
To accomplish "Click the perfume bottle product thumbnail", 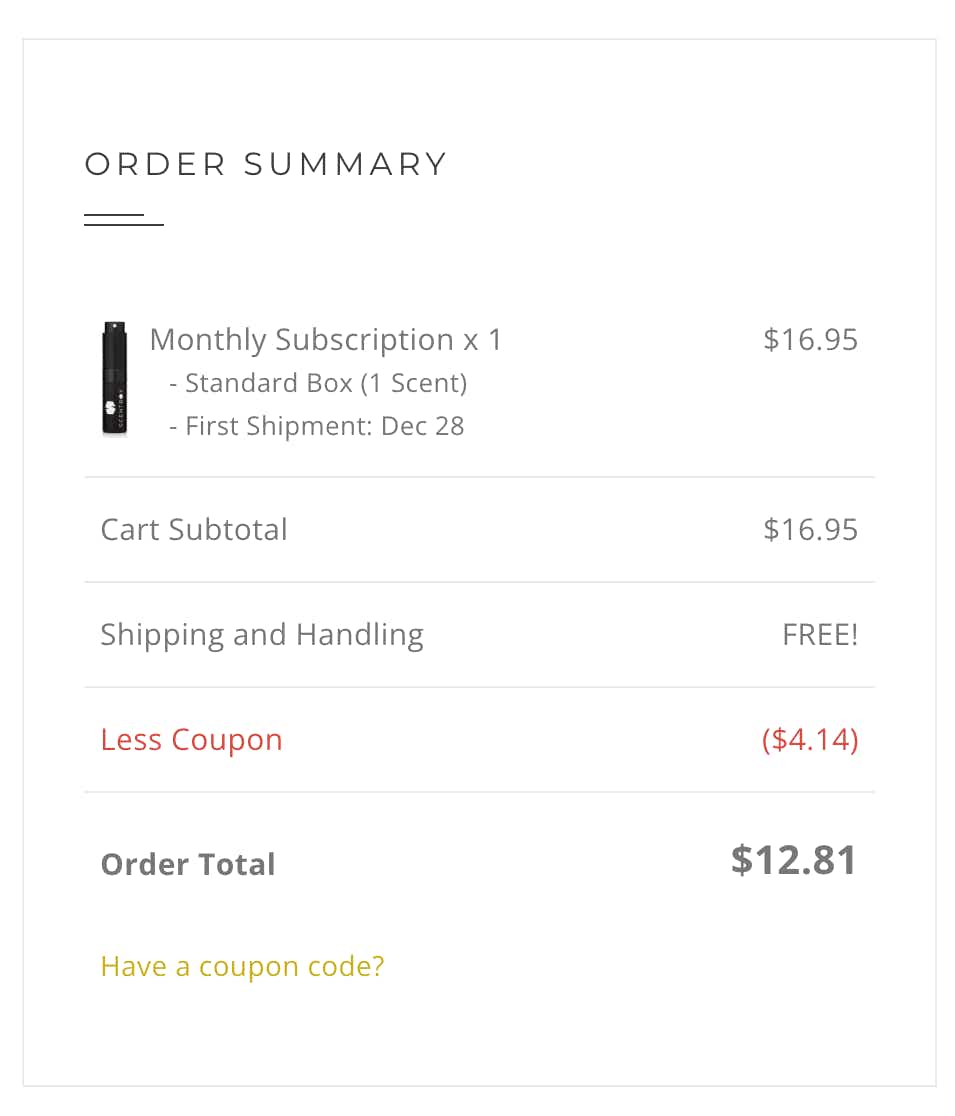I will click(115, 377).
